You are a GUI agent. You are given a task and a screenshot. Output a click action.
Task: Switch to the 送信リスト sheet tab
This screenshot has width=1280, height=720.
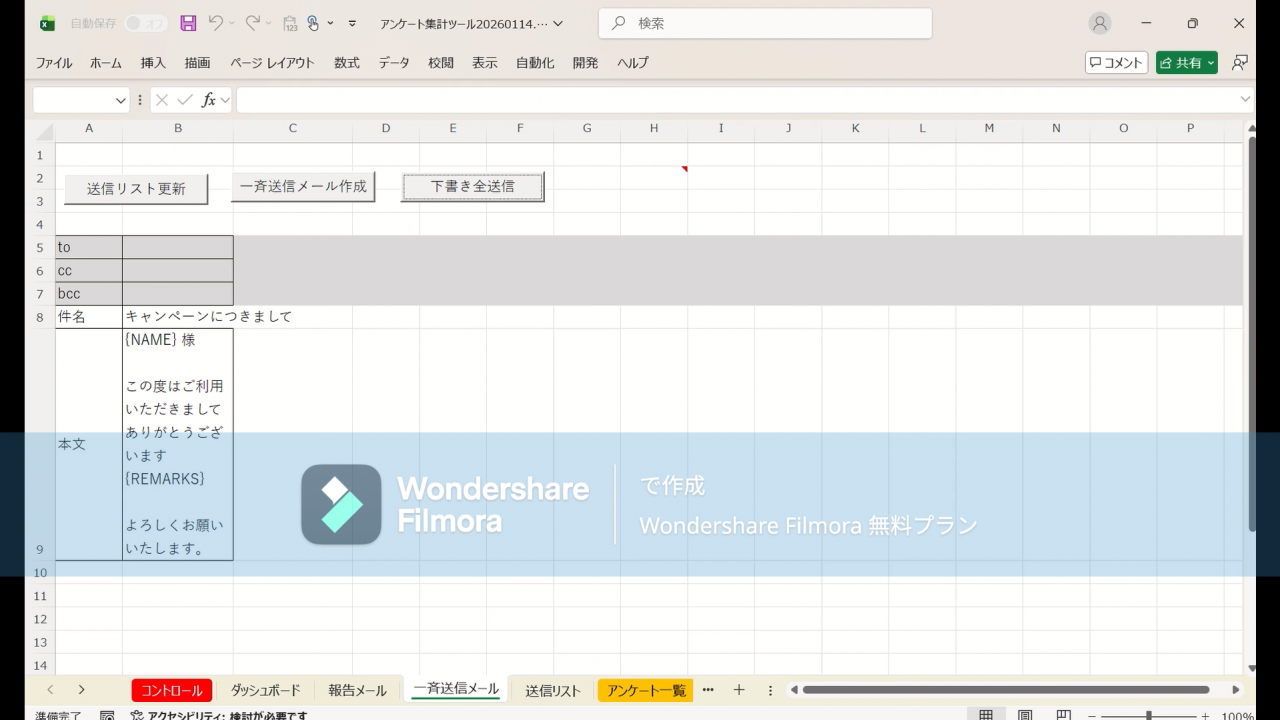pyautogui.click(x=553, y=690)
